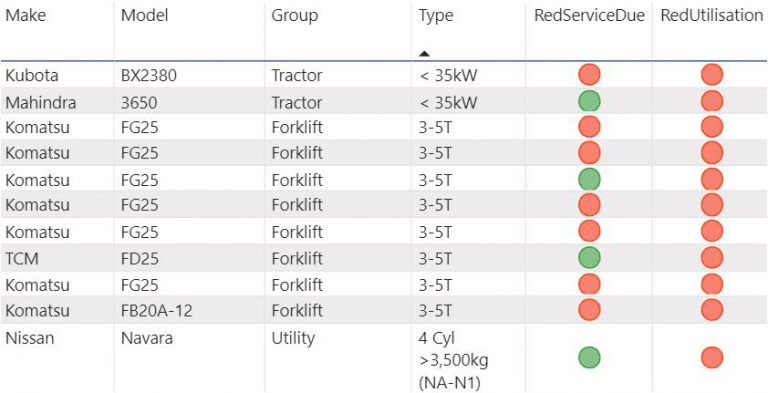Click the red service-due circle for Komatsu FB20A-12
Viewport: 768px width, 393px height.
coord(589,310)
